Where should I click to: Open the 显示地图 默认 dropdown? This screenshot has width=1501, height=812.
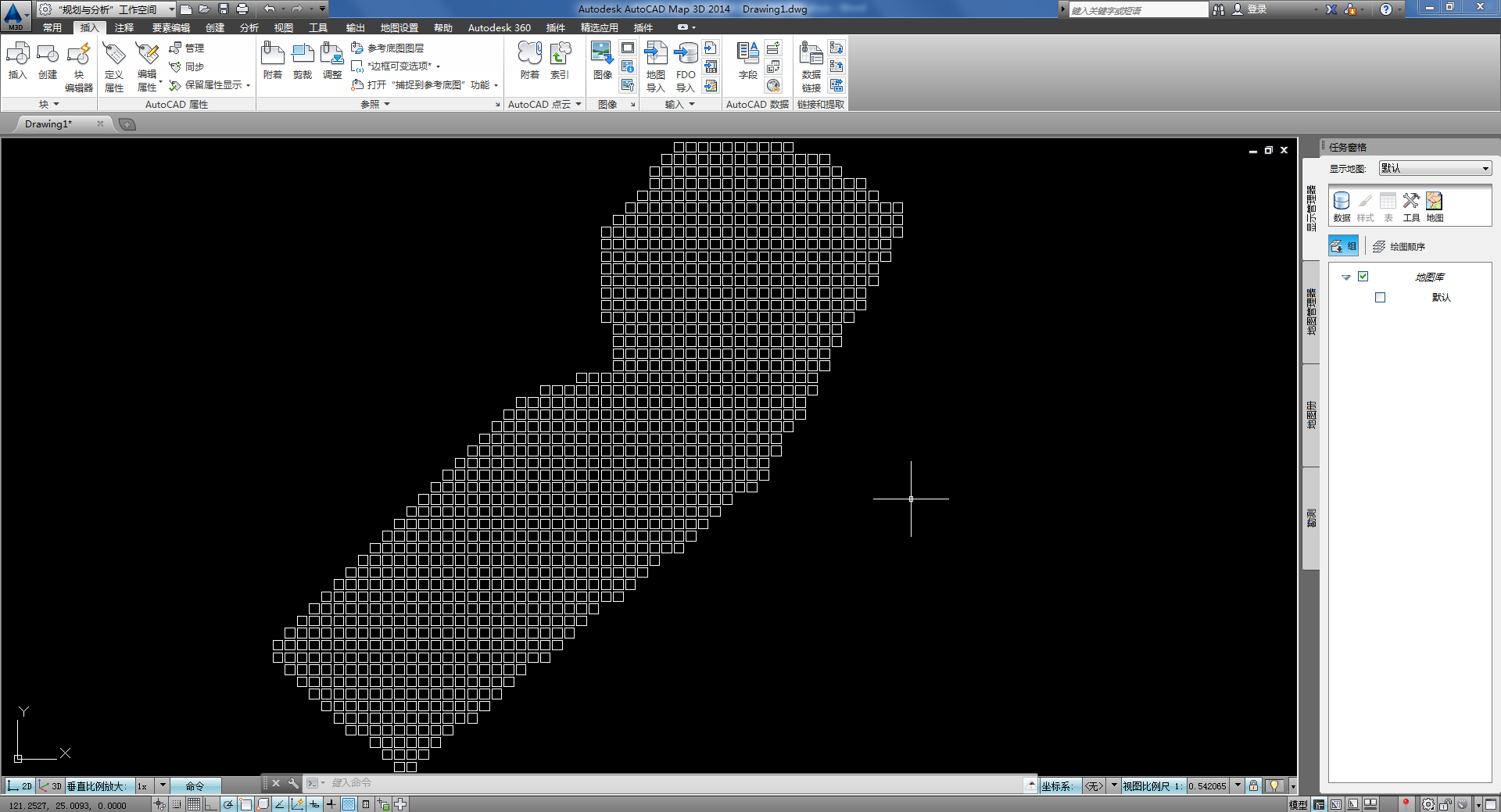[x=1435, y=168]
